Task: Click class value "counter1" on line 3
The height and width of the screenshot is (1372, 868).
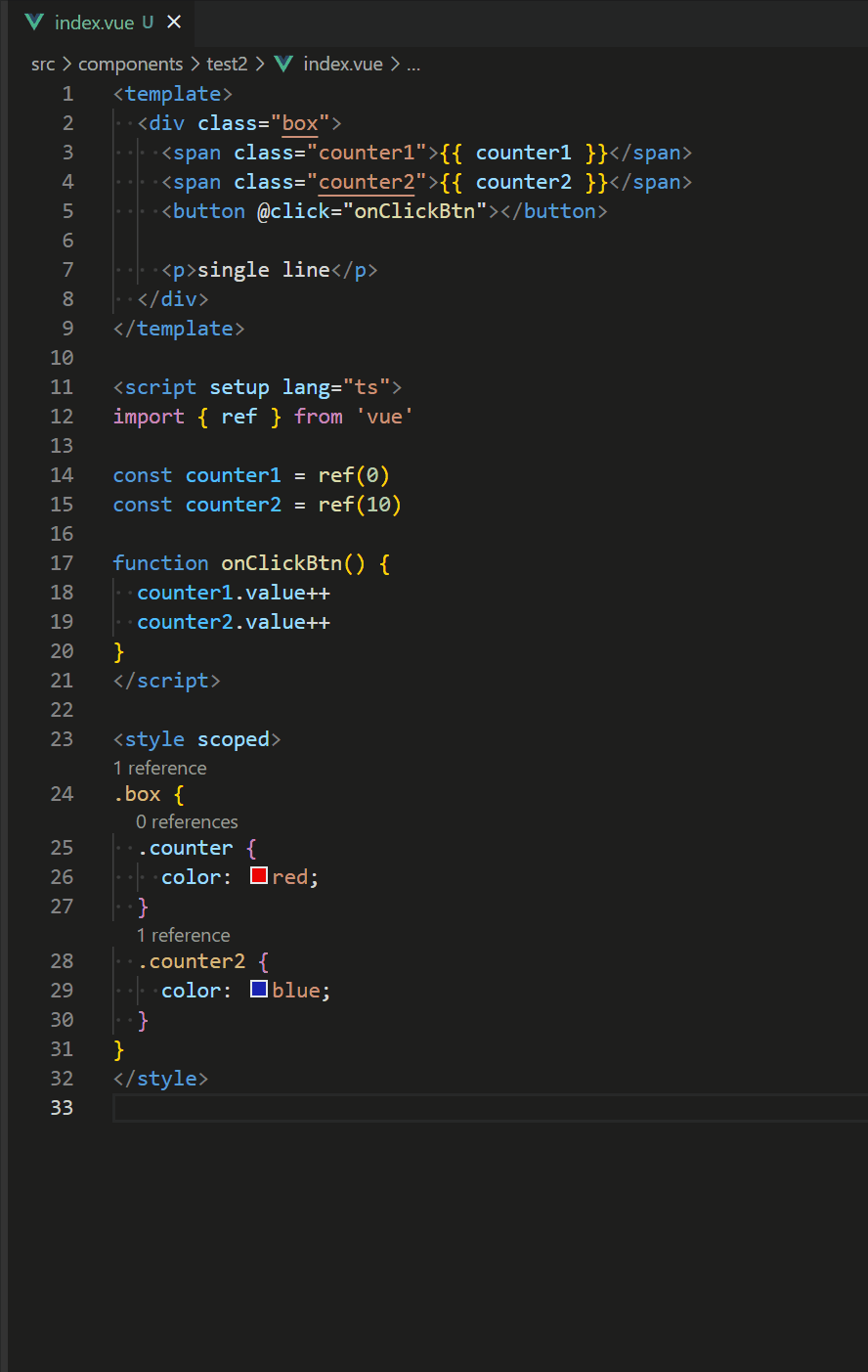Action: point(367,153)
